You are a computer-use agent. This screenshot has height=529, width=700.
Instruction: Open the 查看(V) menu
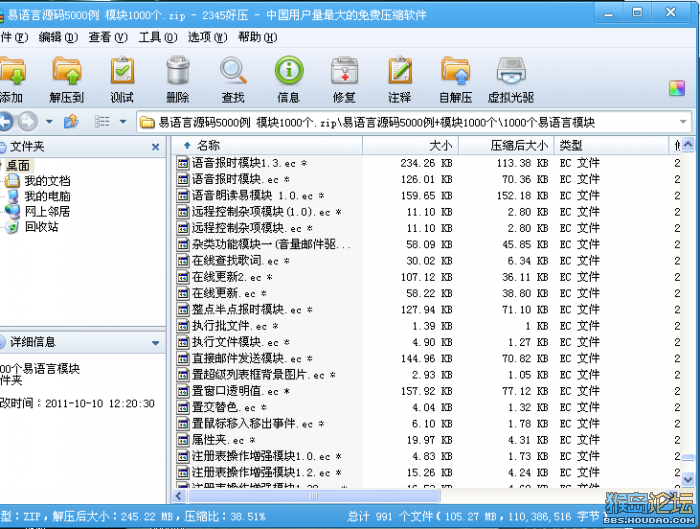coord(108,37)
